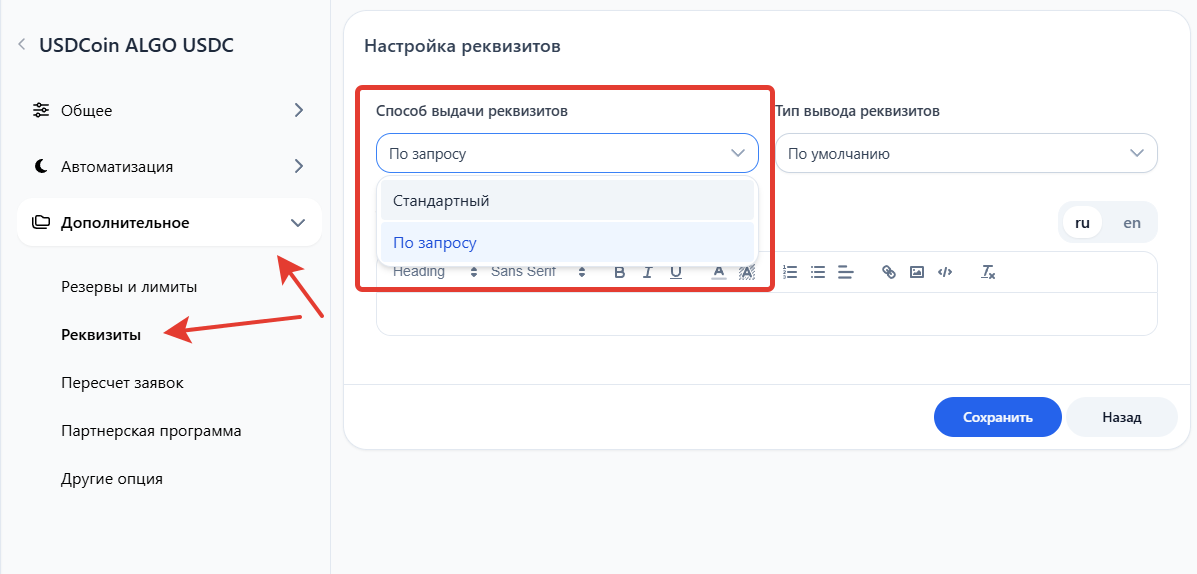This screenshot has height=574, width=1197.
Task: Switch editor language to ru
Action: (x=1082, y=223)
